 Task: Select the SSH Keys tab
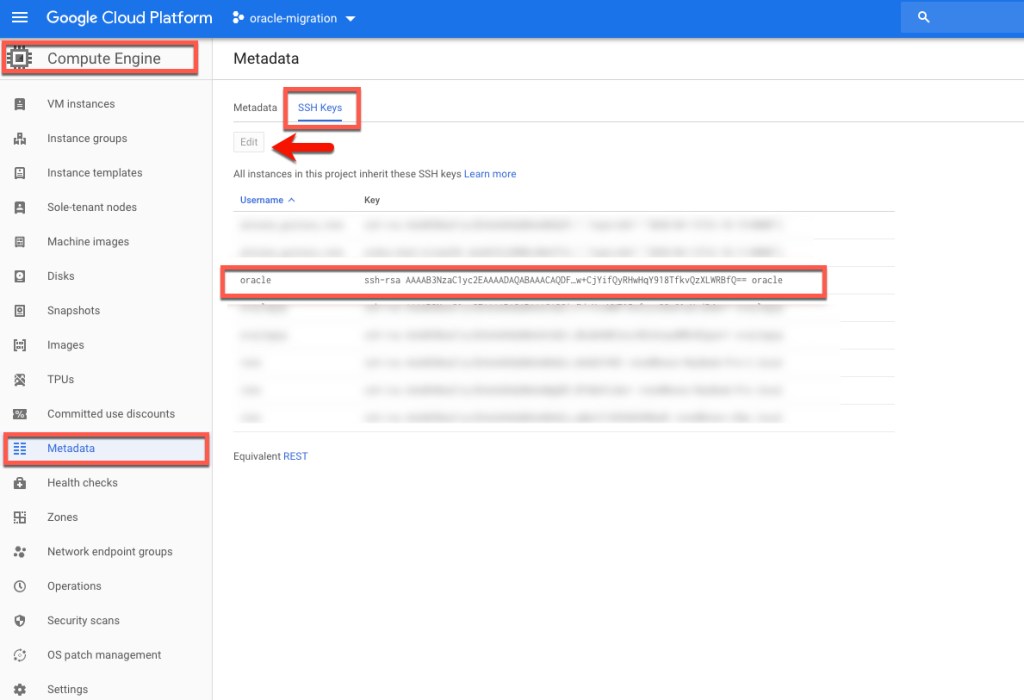pyautogui.click(x=320, y=108)
